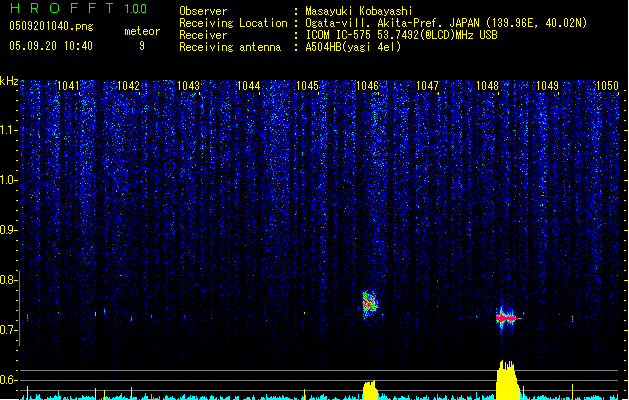Click the meteor echo blob near 1046
Viewport: 629px width, 400px height.
(x=370, y=305)
